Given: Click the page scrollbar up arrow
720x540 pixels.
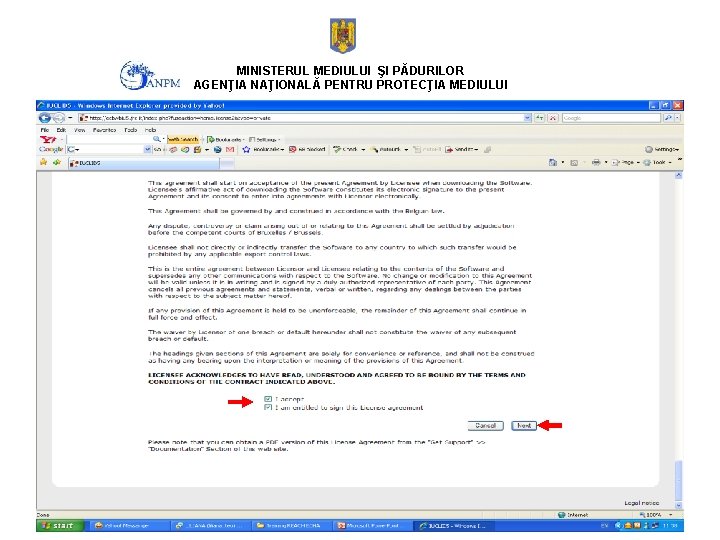Looking at the screenshot, I should pos(678,175).
